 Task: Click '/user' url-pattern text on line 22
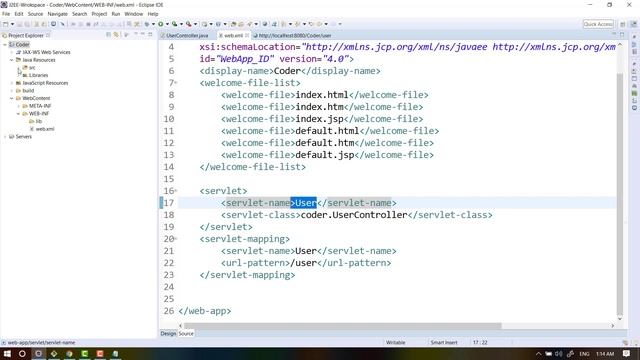click(x=303, y=263)
